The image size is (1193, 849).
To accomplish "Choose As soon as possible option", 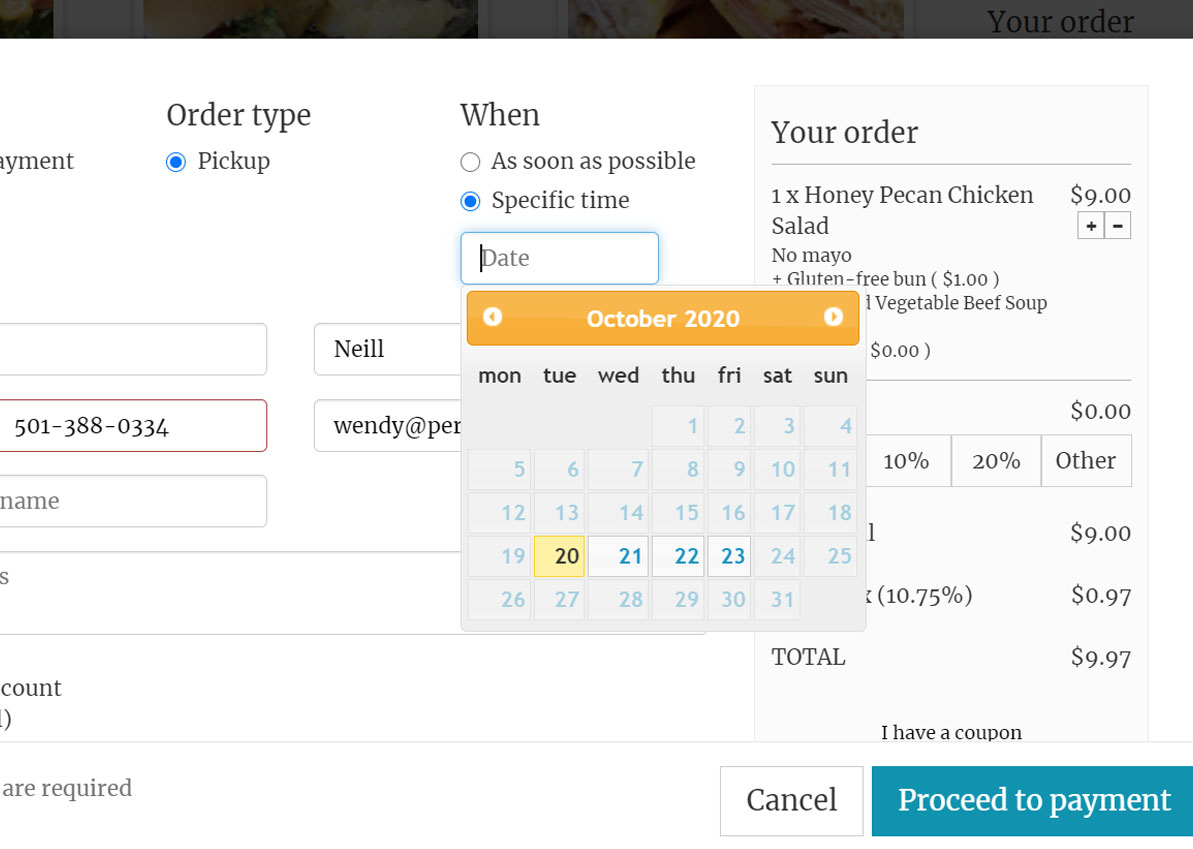I will [470, 162].
